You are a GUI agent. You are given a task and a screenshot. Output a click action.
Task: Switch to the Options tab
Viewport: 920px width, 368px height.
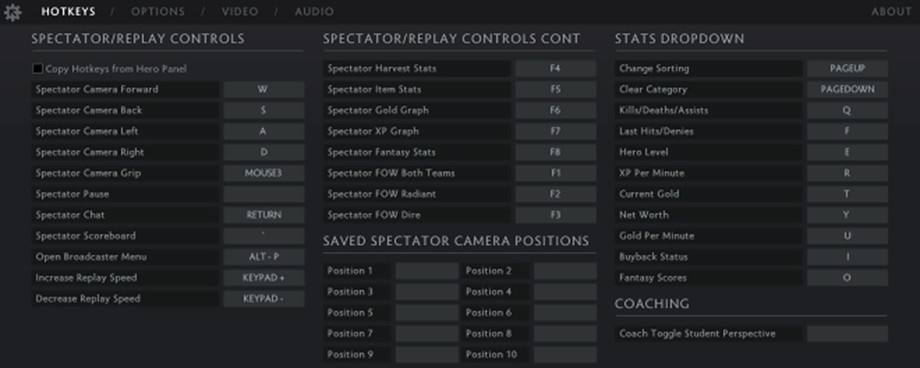[x=158, y=11]
